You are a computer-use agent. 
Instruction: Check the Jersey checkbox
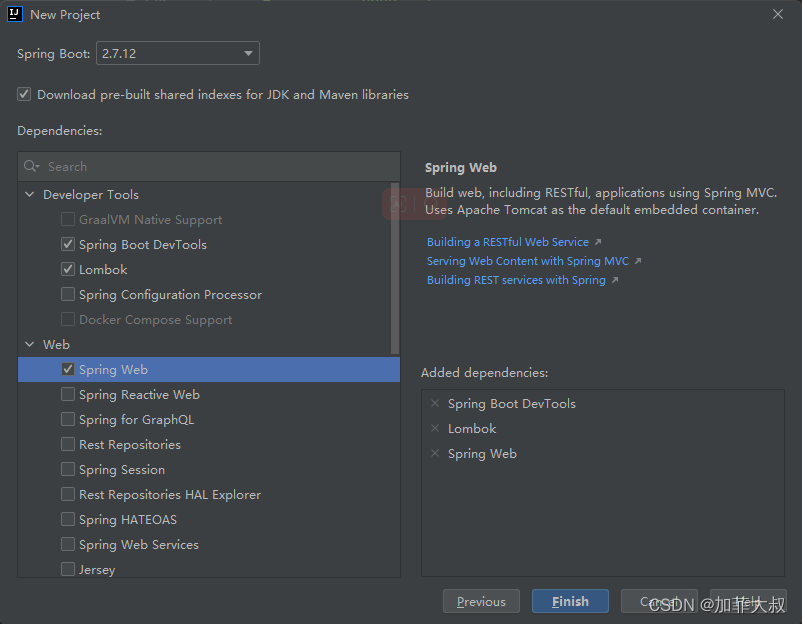[x=68, y=569]
